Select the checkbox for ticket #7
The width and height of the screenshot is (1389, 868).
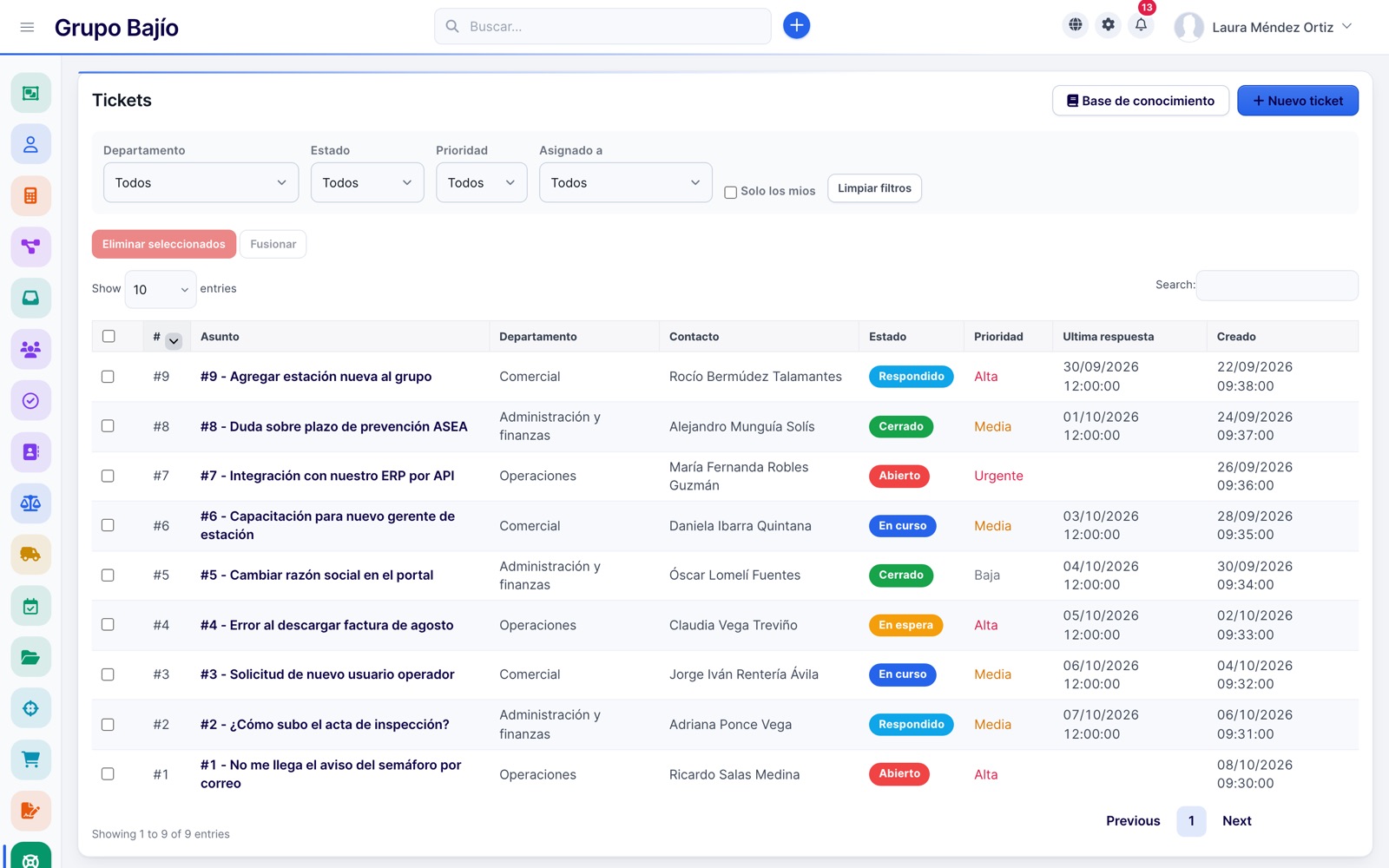tap(108, 476)
